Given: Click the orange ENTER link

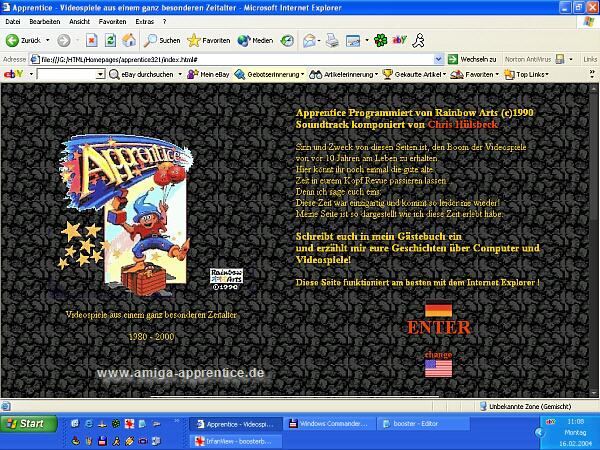Looking at the screenshot, I should click(439, 328).
